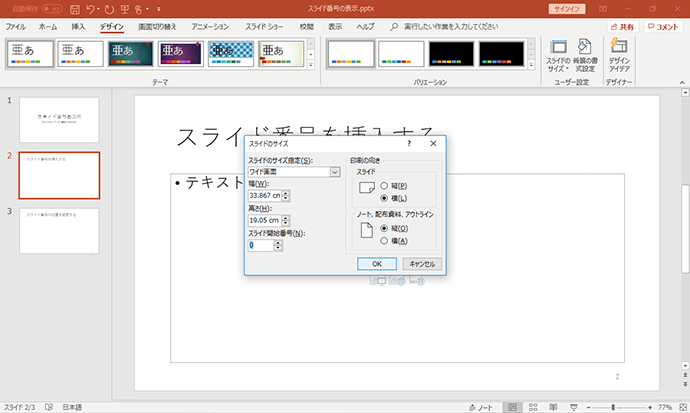This screenshot has height=413, width=690.
Task: Expand the variations gallery more arrow
Action: point(531,64)
